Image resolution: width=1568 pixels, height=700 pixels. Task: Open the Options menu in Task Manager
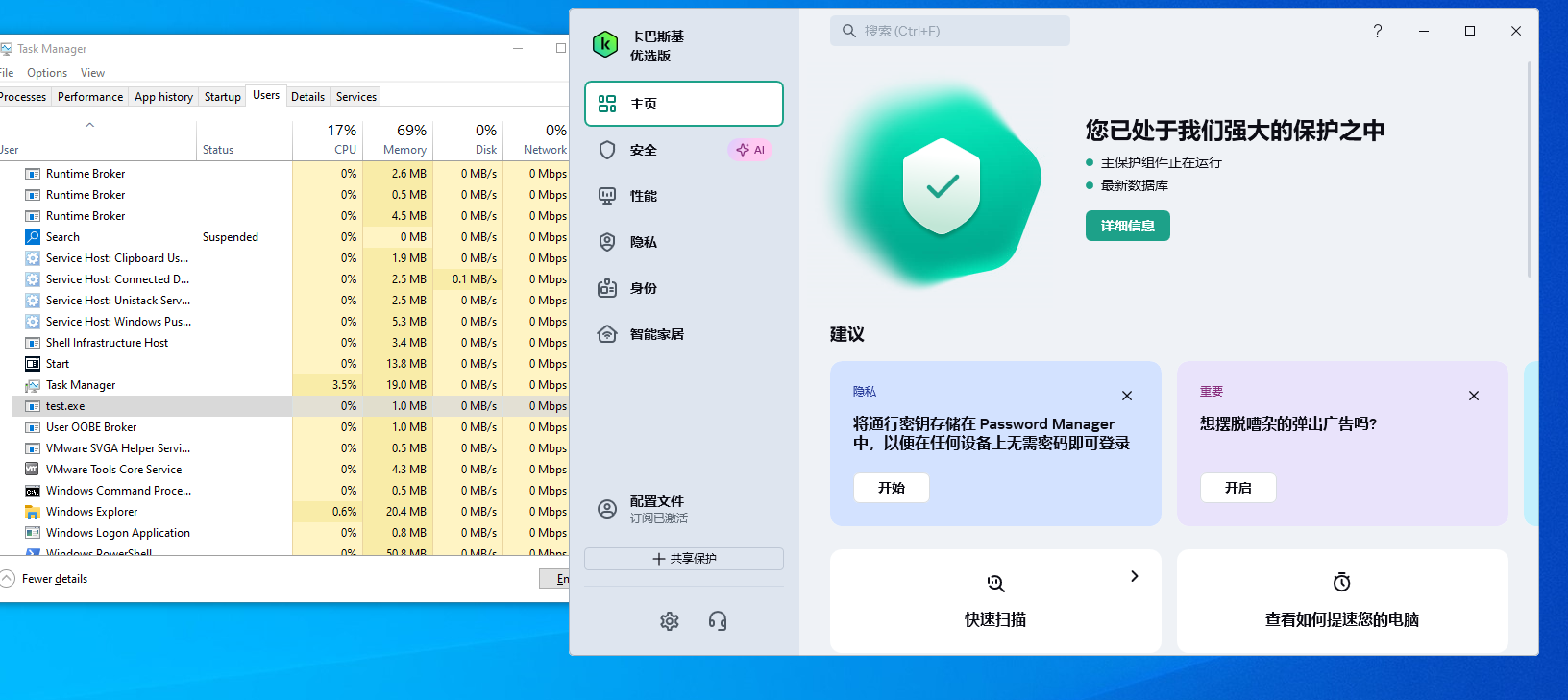pos(47,73)
